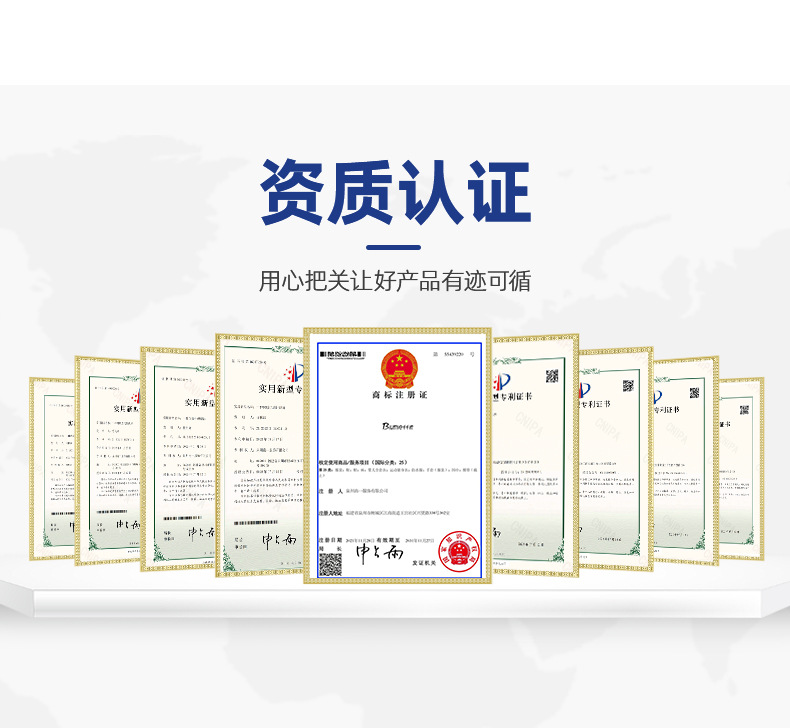
Task: Click the 资质认证 heading
Action: [x=396, y=192]
